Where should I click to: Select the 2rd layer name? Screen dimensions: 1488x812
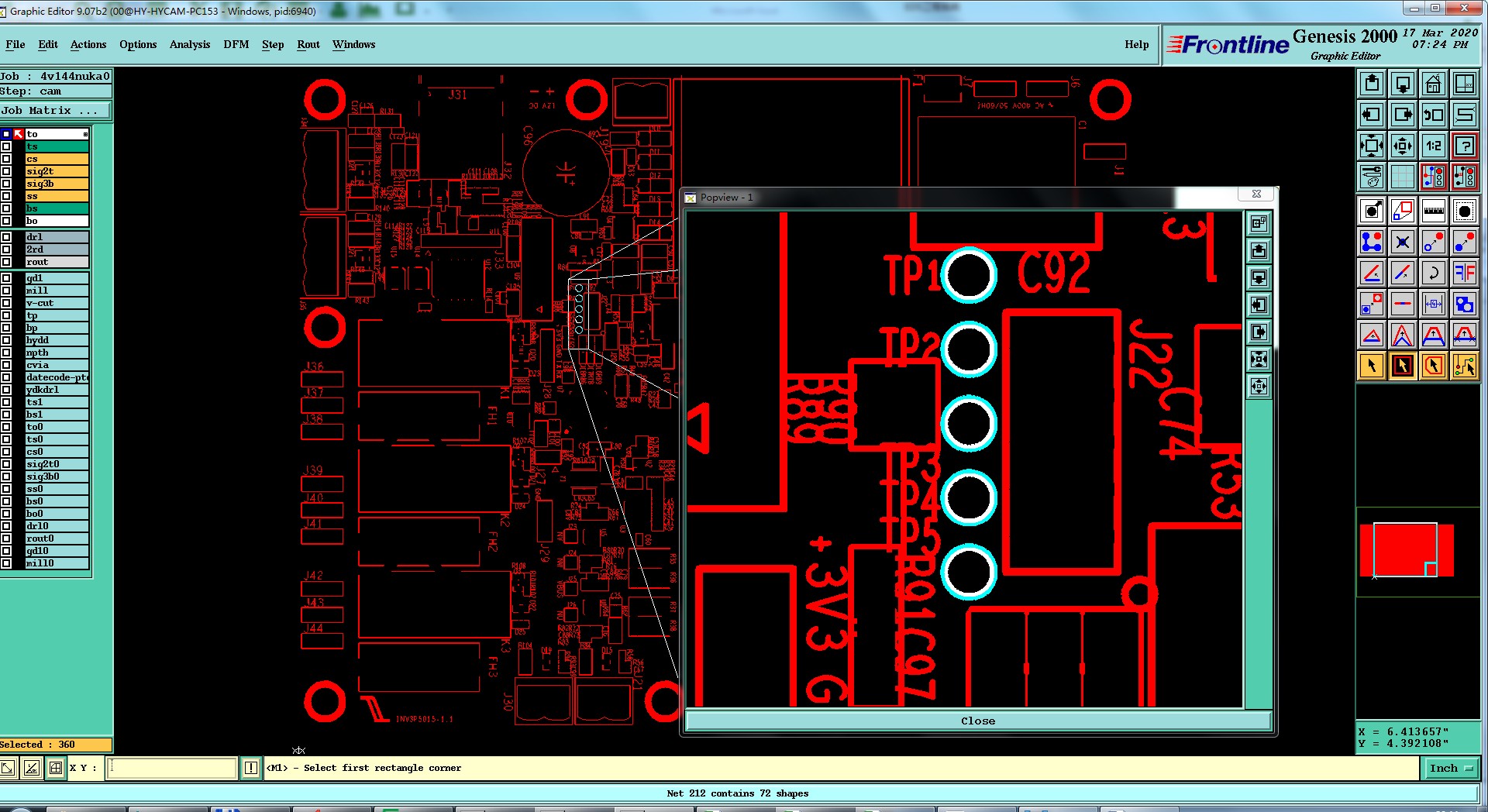[57, 249]
